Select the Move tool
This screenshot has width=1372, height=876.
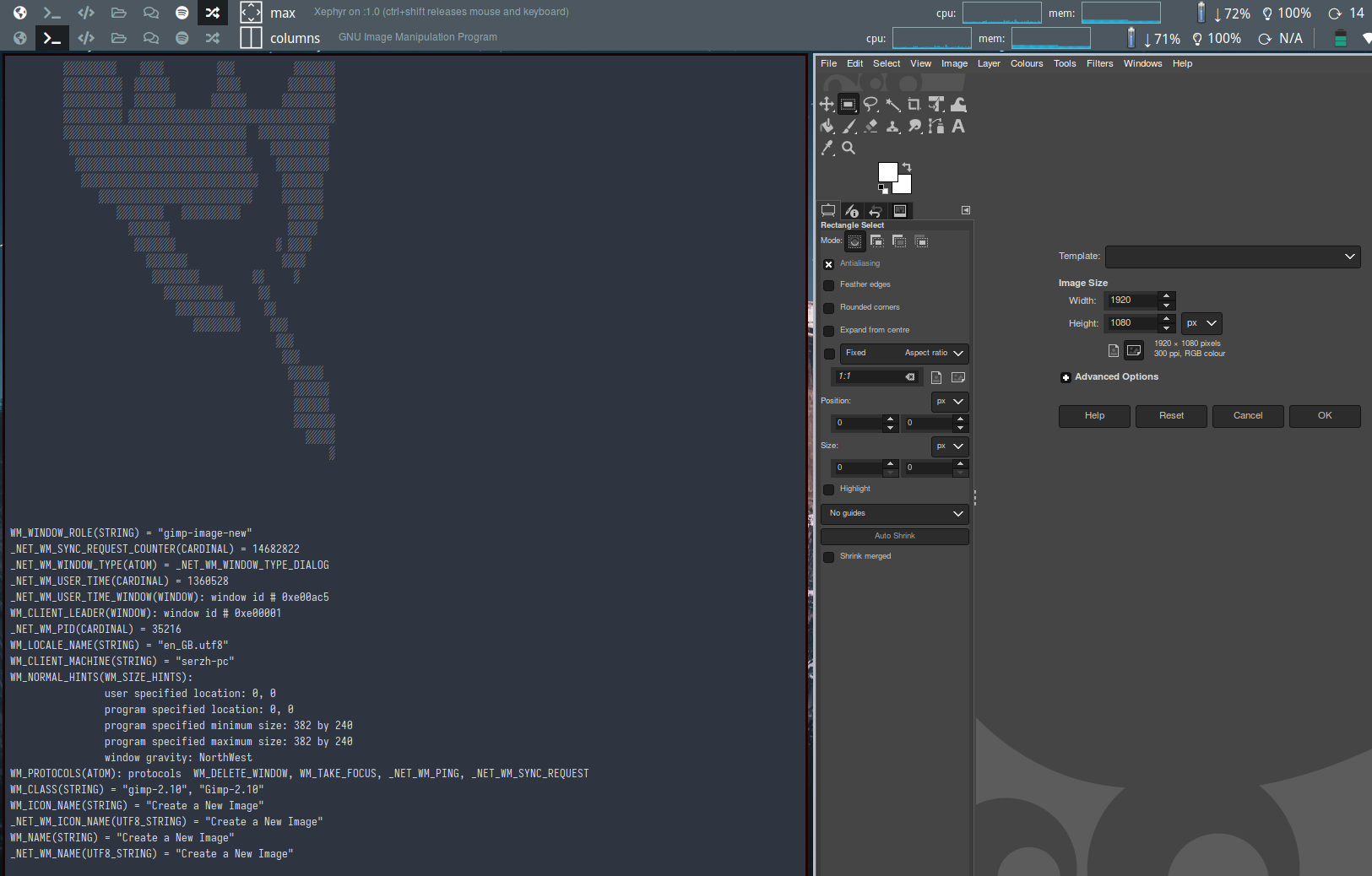pos(825,104)
